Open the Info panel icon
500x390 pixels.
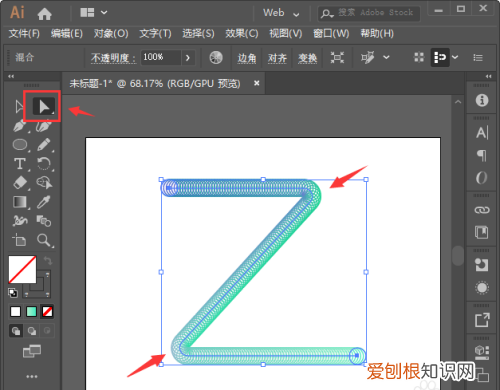482,100
